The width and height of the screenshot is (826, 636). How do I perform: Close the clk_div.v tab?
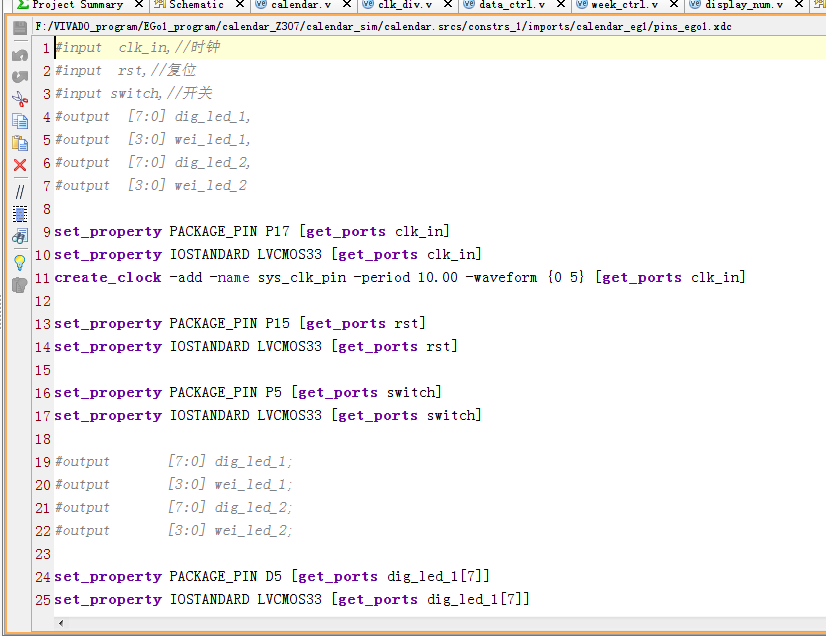click(x=452, y=5)
